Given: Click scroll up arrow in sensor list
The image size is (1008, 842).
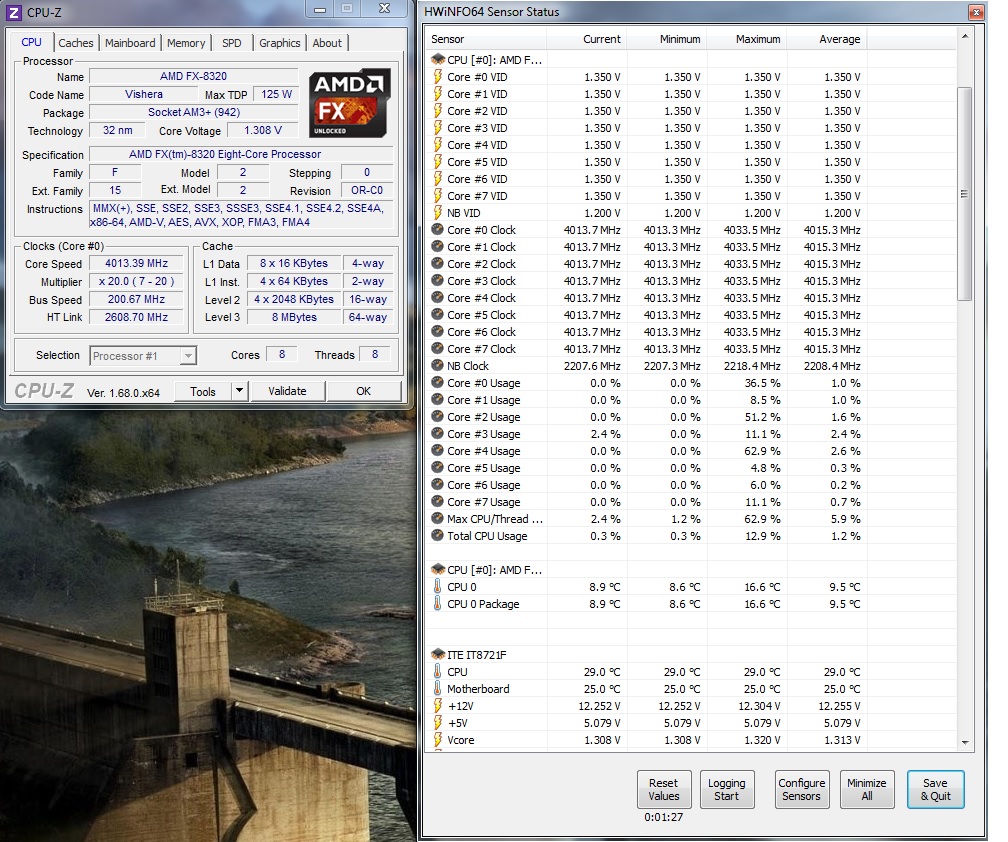Looking at the screenshot, I should 964,37.
